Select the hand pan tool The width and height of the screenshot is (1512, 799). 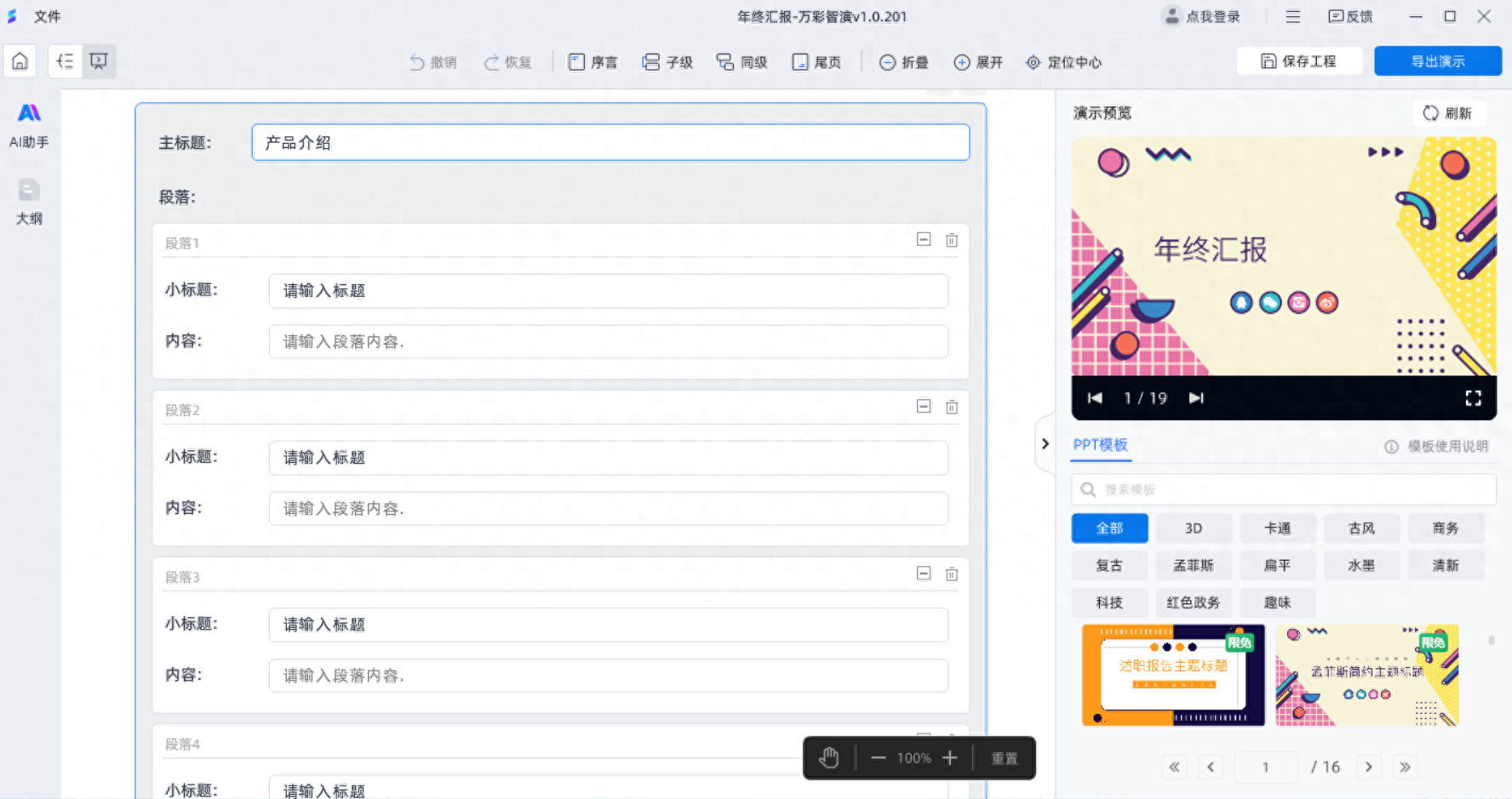tap(829, 757)
